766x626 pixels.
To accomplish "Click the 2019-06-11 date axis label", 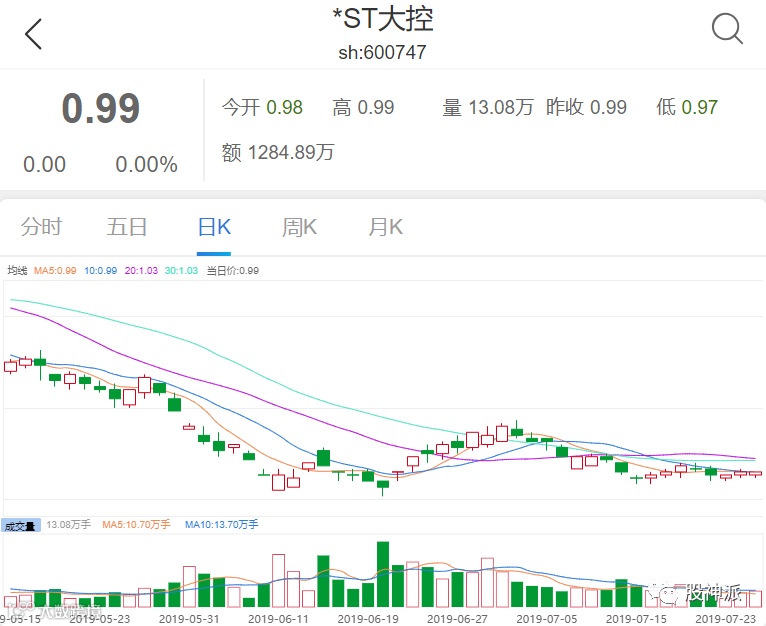I will click(x=278, y=619).
